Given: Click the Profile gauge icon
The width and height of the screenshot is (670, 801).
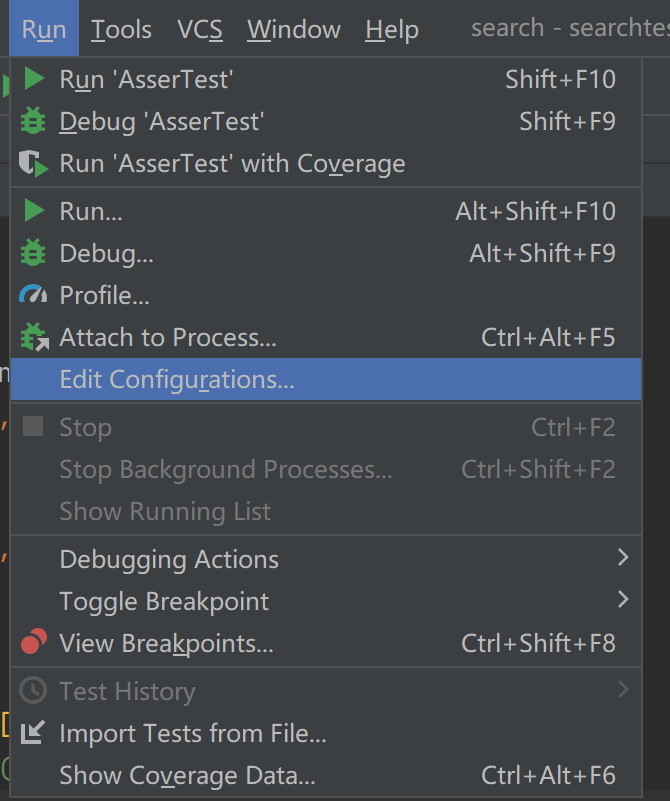Looking at the screenshot, I should point(34,296).
